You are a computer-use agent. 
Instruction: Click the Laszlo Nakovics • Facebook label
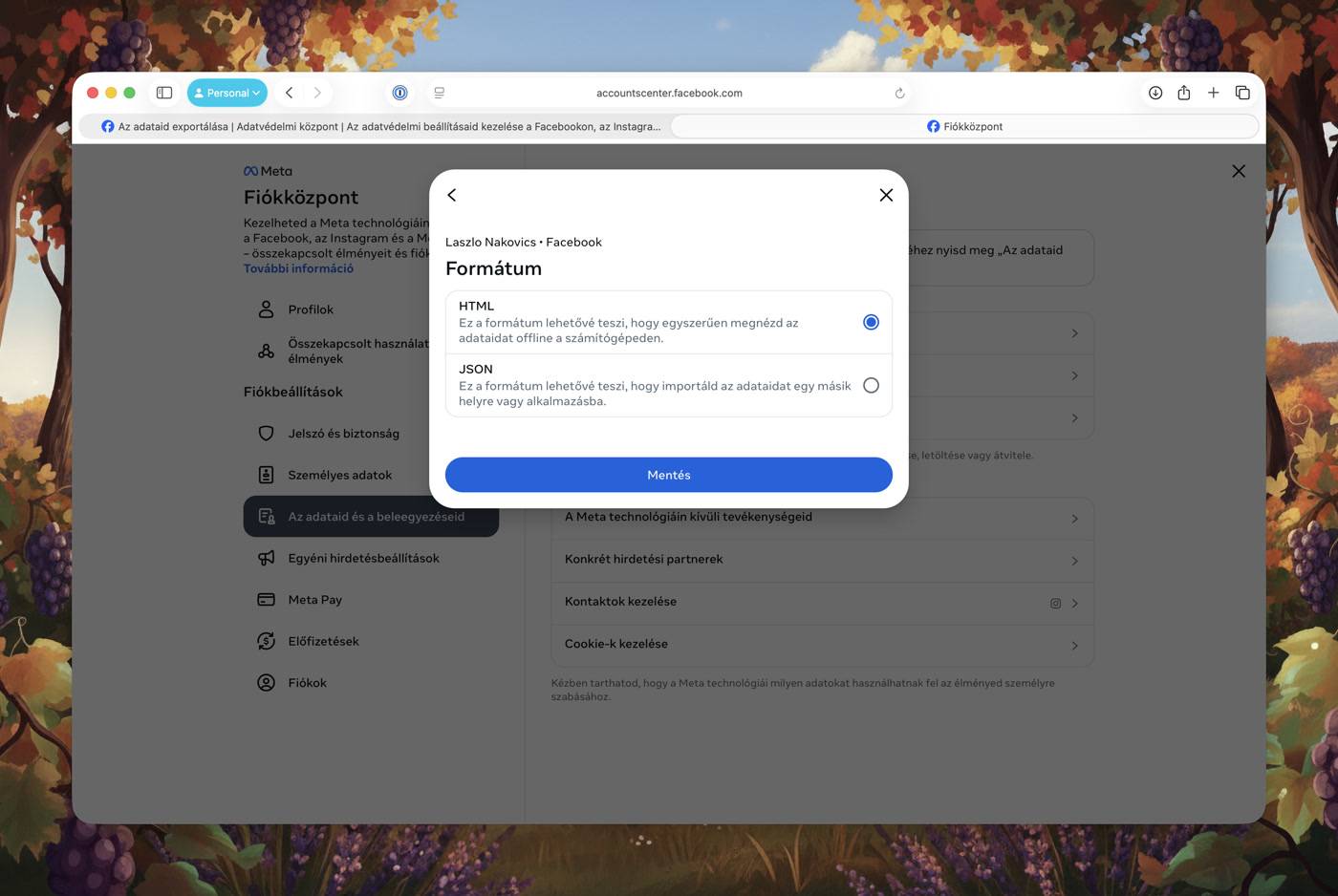tap(524, 243)
